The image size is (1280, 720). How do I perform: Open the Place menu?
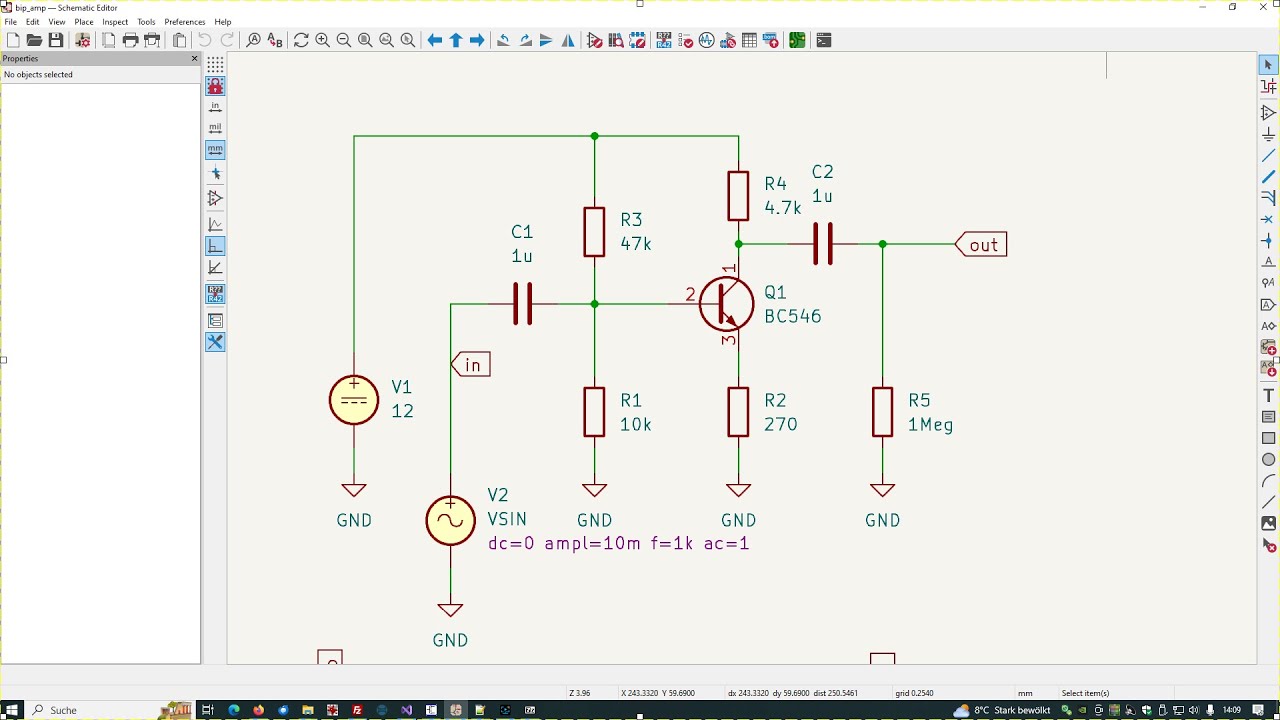click(x=84, y=22)
